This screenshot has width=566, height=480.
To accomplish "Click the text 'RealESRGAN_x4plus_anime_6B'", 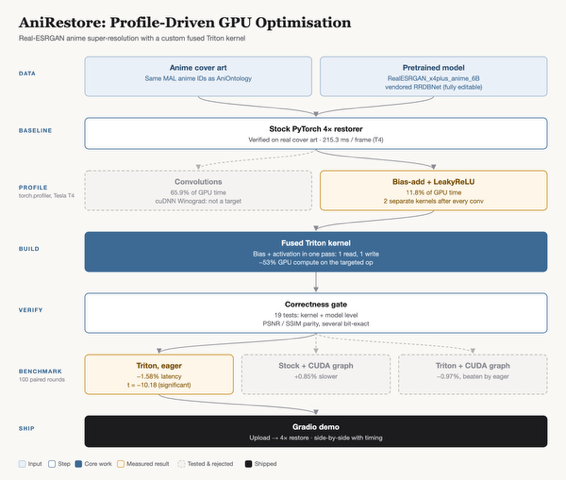I will pyautogui.click(x=434, y=78).
